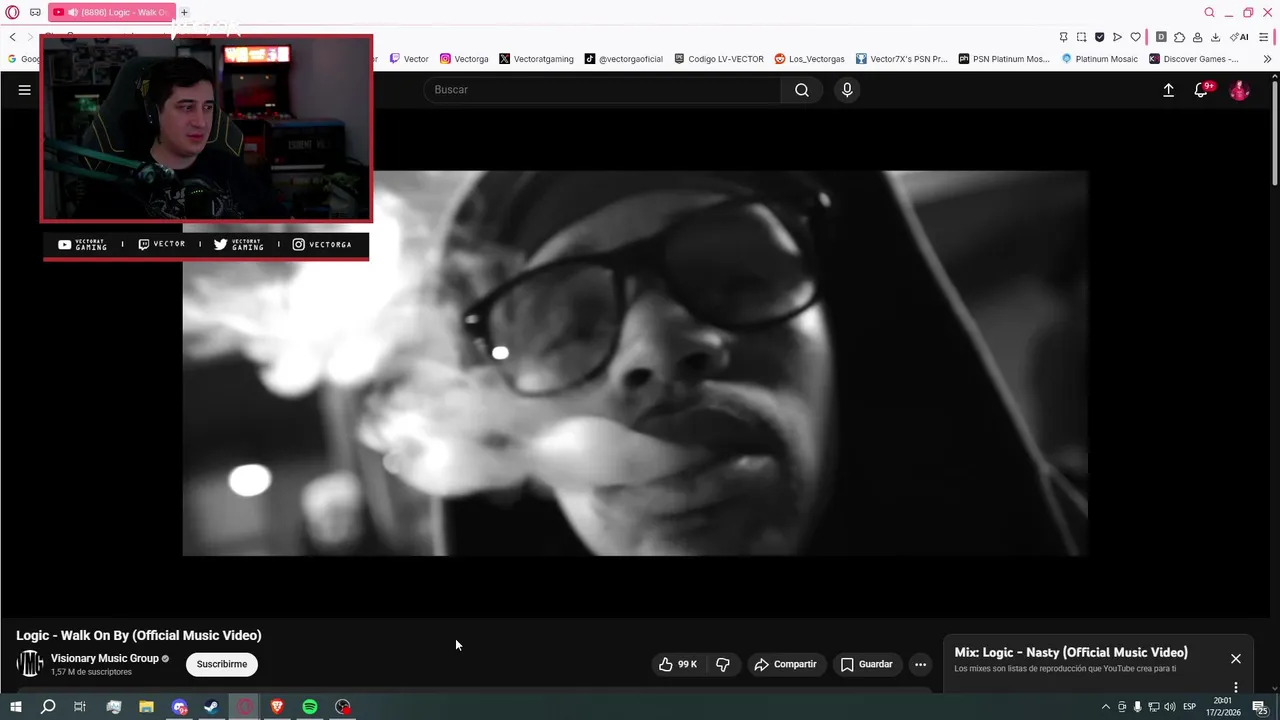Open OBS Studio from the taskbar
This screenshot has width=1280, height=720.
point(343,707)
